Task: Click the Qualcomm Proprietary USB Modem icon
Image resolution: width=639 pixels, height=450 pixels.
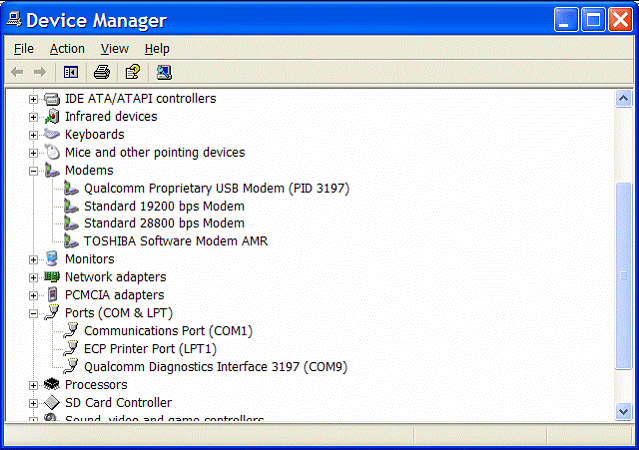Action: coord(71,188)
